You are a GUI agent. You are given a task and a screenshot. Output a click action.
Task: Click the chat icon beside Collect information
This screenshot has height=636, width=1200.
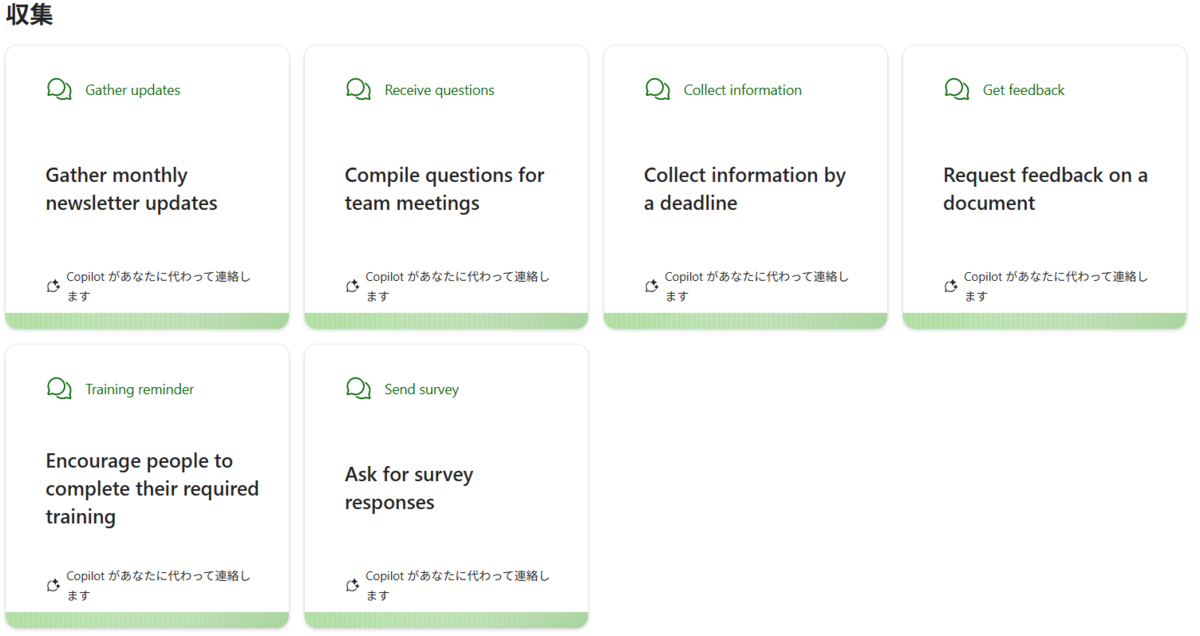click(657, 90)
